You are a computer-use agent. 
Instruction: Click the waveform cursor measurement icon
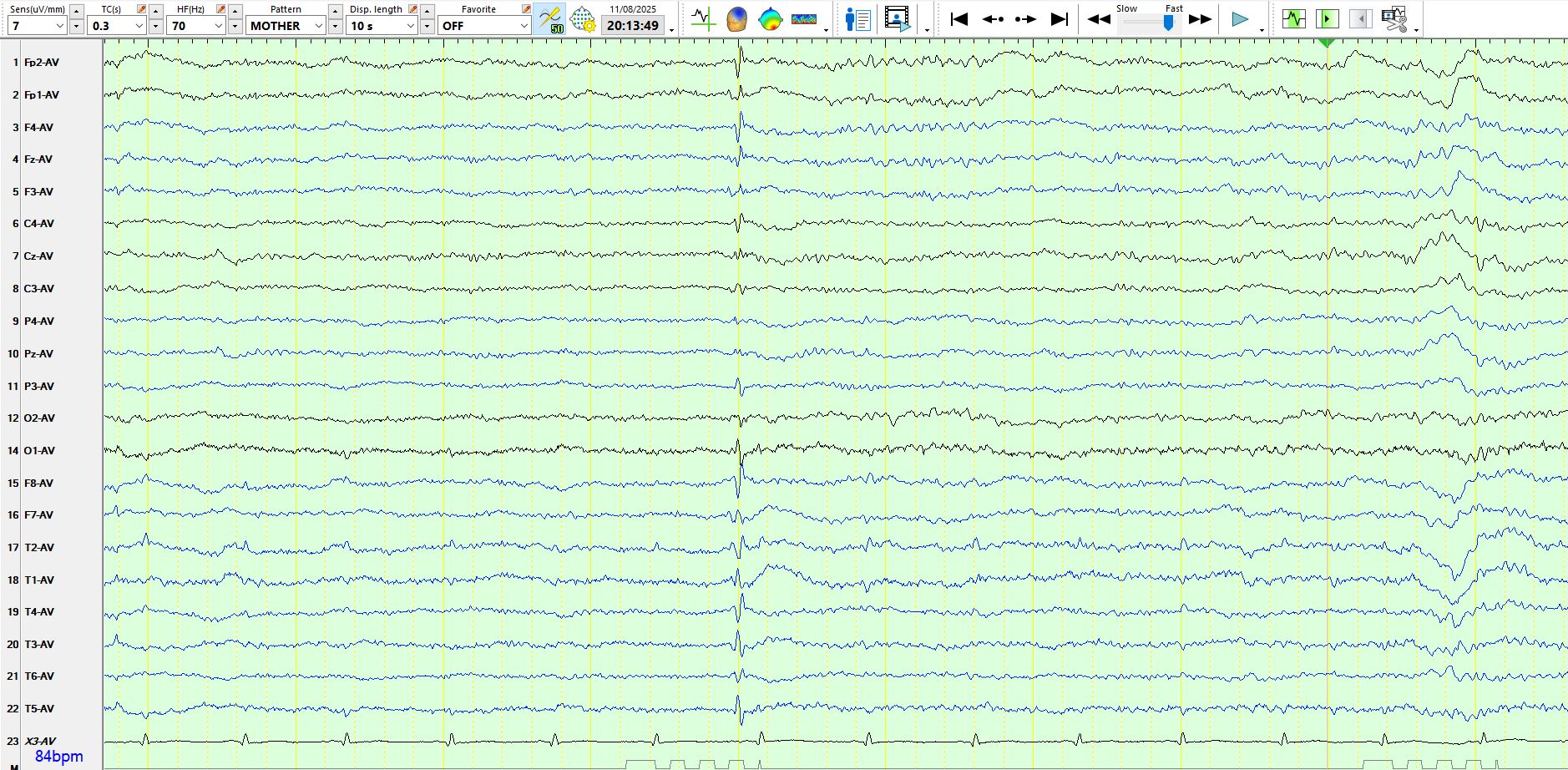[x=703, y=18]
